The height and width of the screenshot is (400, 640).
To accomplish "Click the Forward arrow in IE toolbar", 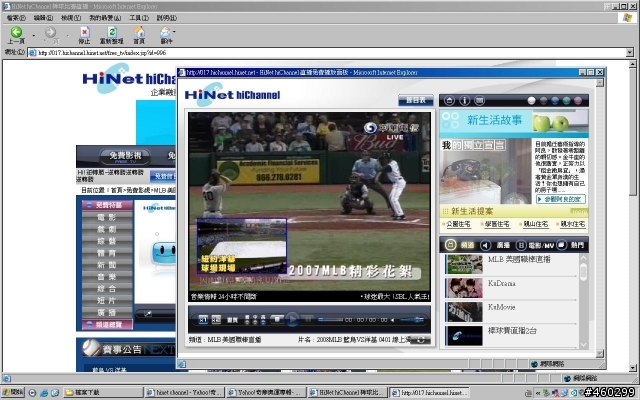I will (51, 33).
